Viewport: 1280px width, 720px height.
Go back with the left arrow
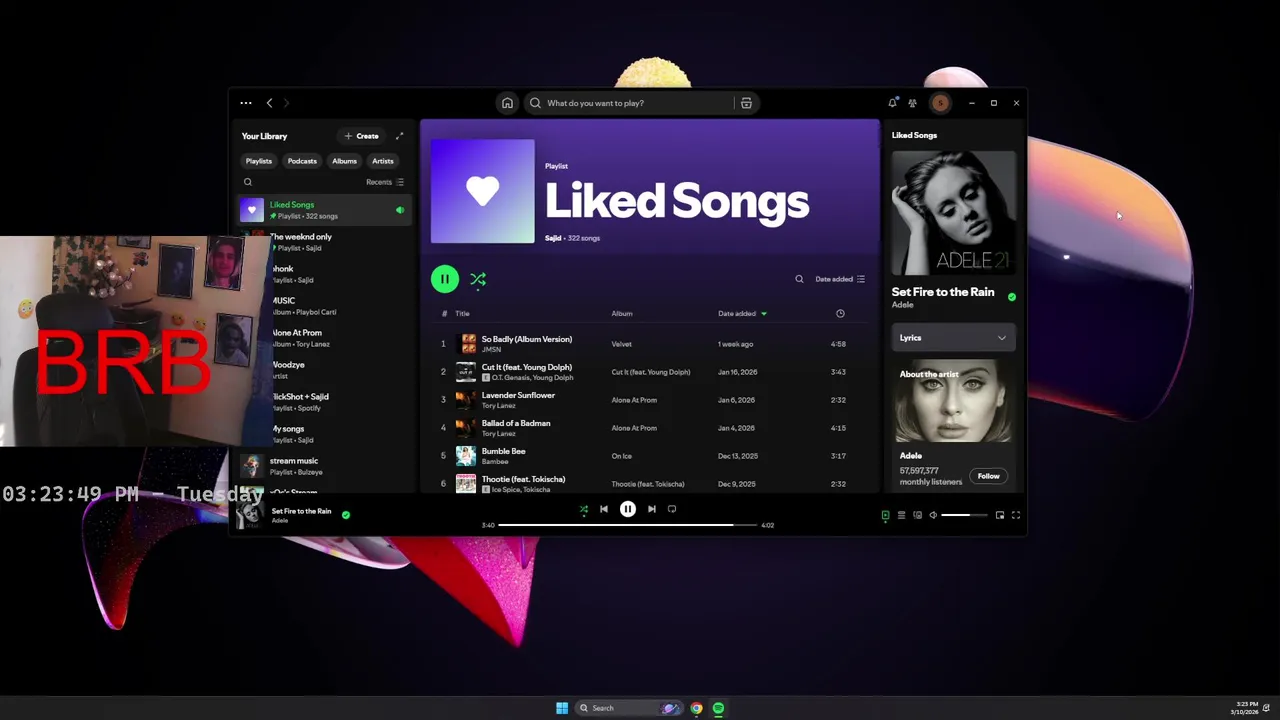(269, 103)
